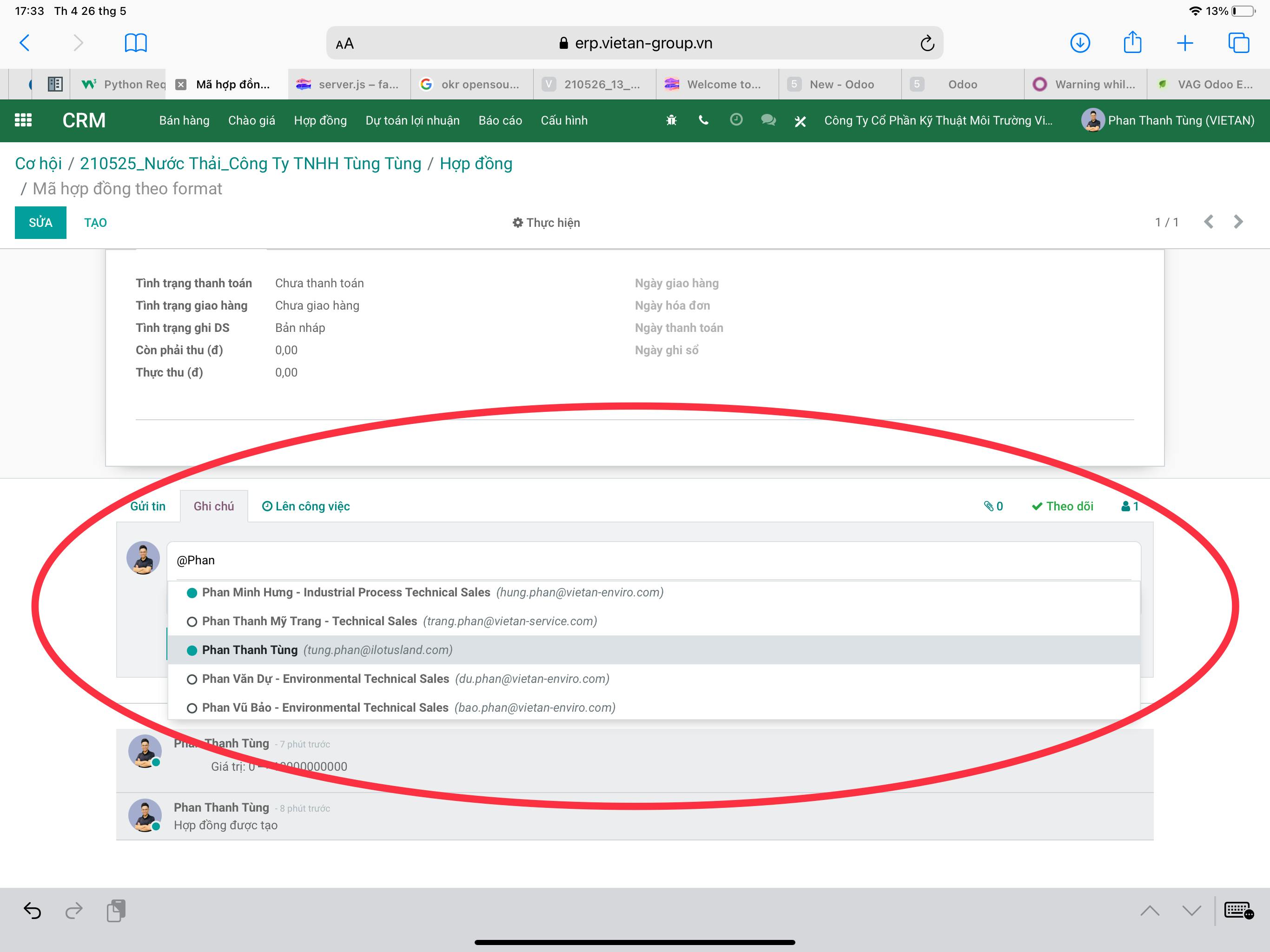Expand the Thực hiện action dropdown
The width and height of the screenshot is (1270, 952).
[x=546, y=222]
